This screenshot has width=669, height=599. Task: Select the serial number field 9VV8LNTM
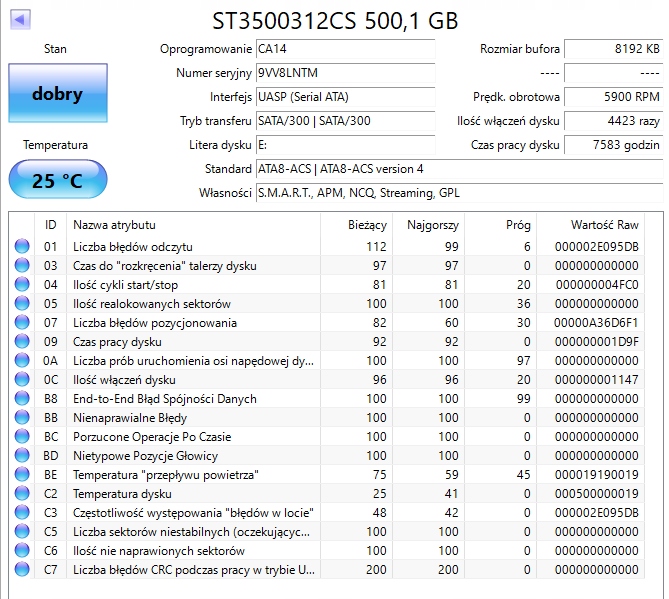tap(345, 73)
